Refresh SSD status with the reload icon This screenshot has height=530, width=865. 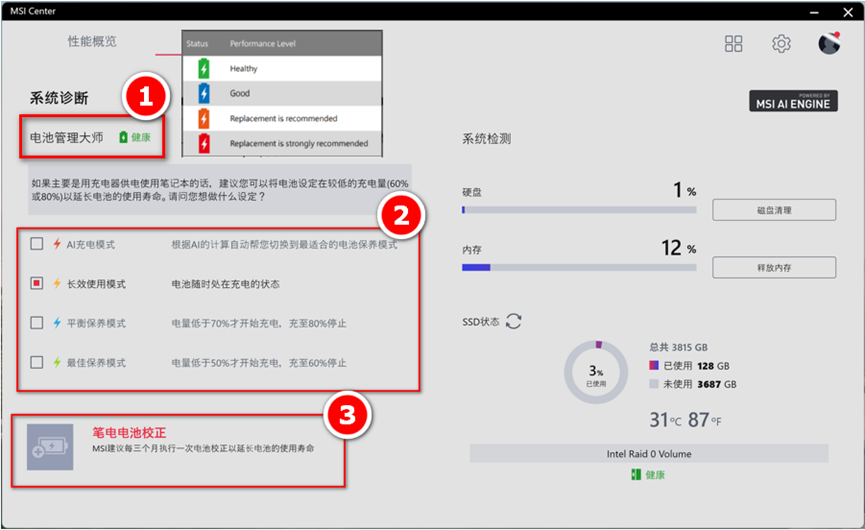click(x=514, y=321)
